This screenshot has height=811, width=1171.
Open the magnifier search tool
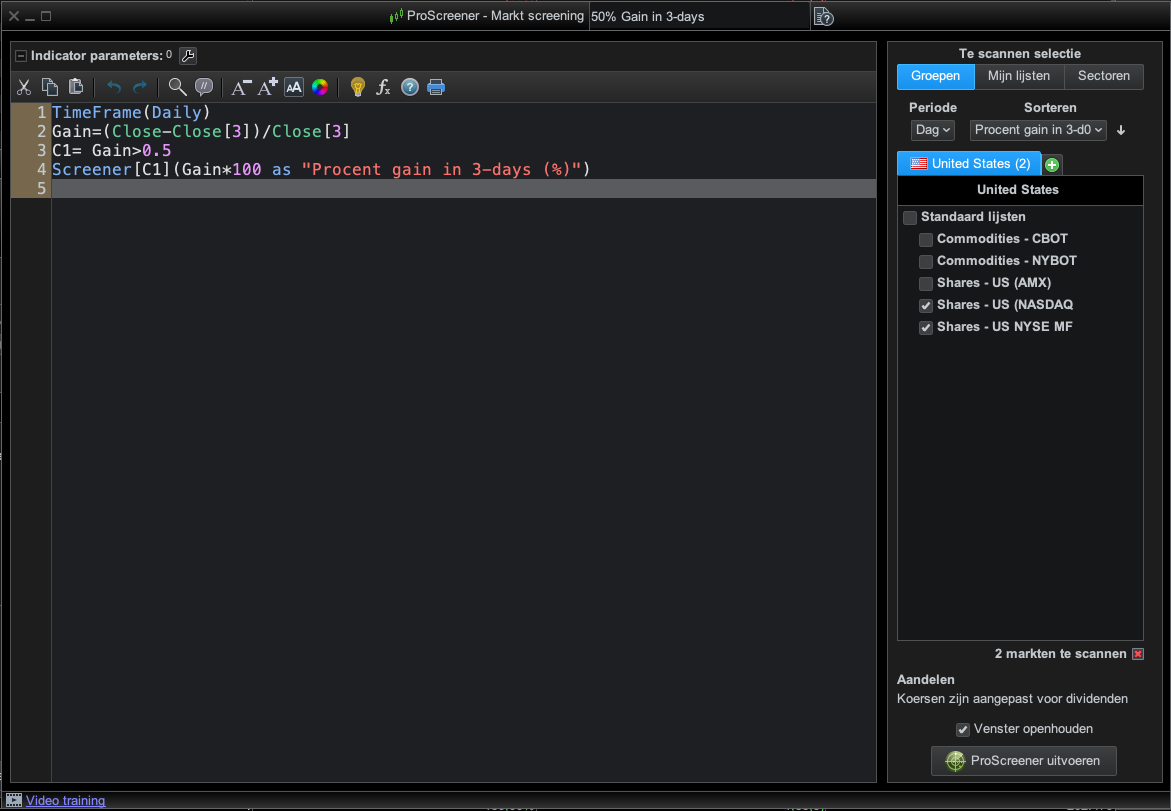tap(177, 87)
